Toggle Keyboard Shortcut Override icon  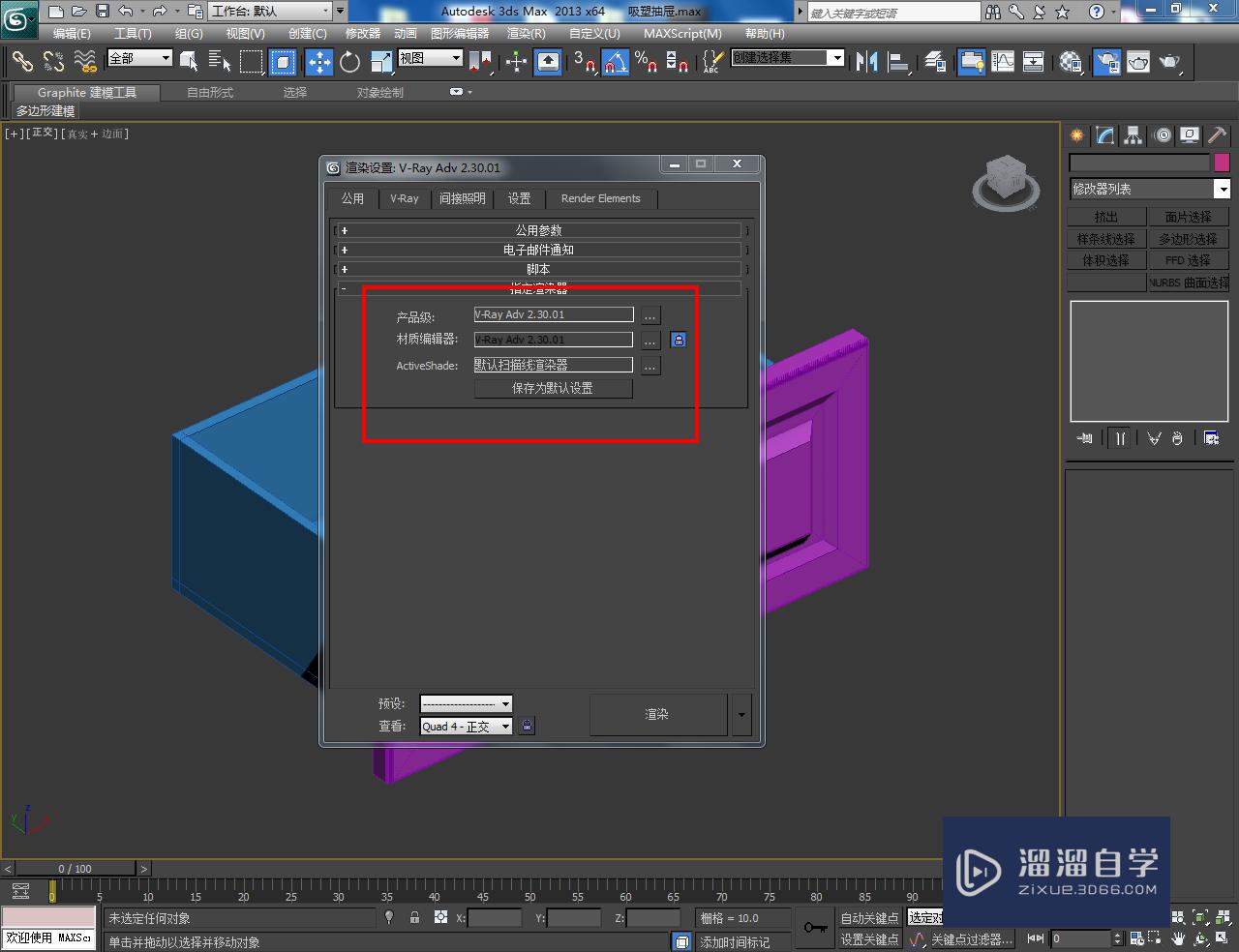tap(548, 62)
